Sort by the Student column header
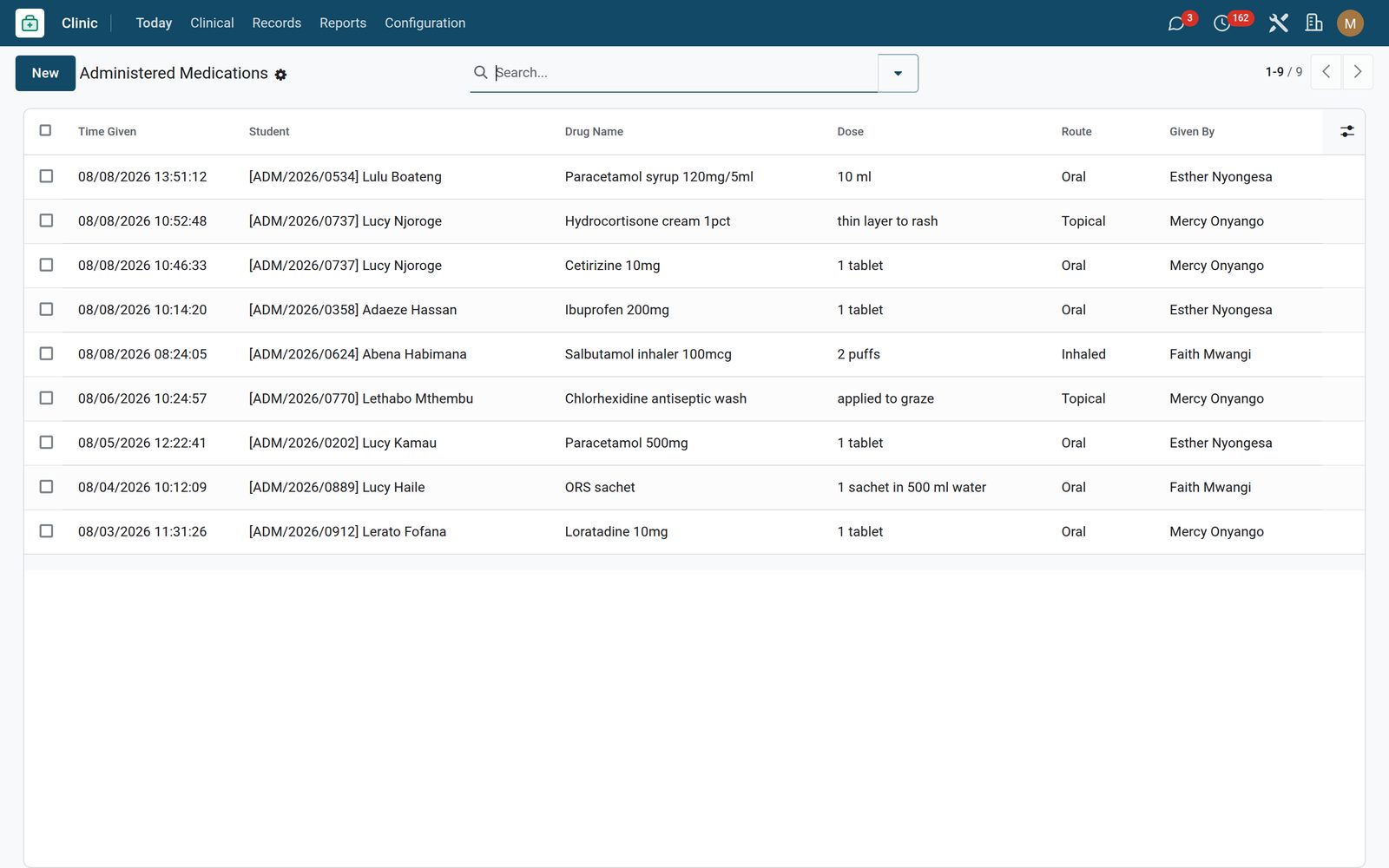Screen dimensions: 1389x868 pos(269,132)
